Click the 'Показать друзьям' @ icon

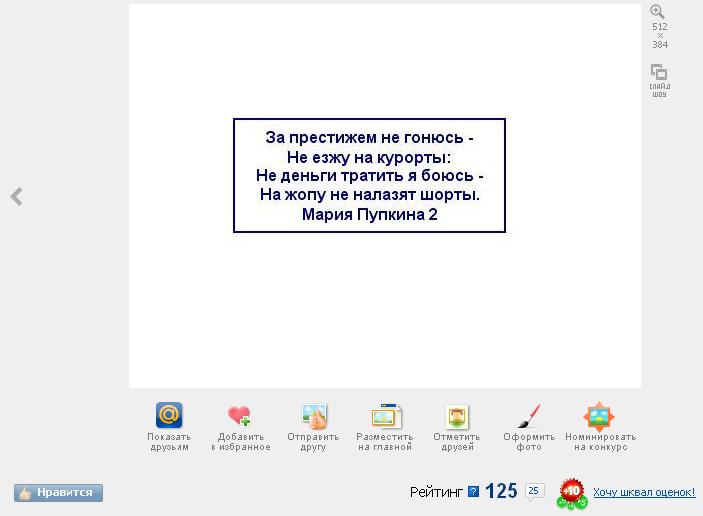coord(169,416)
